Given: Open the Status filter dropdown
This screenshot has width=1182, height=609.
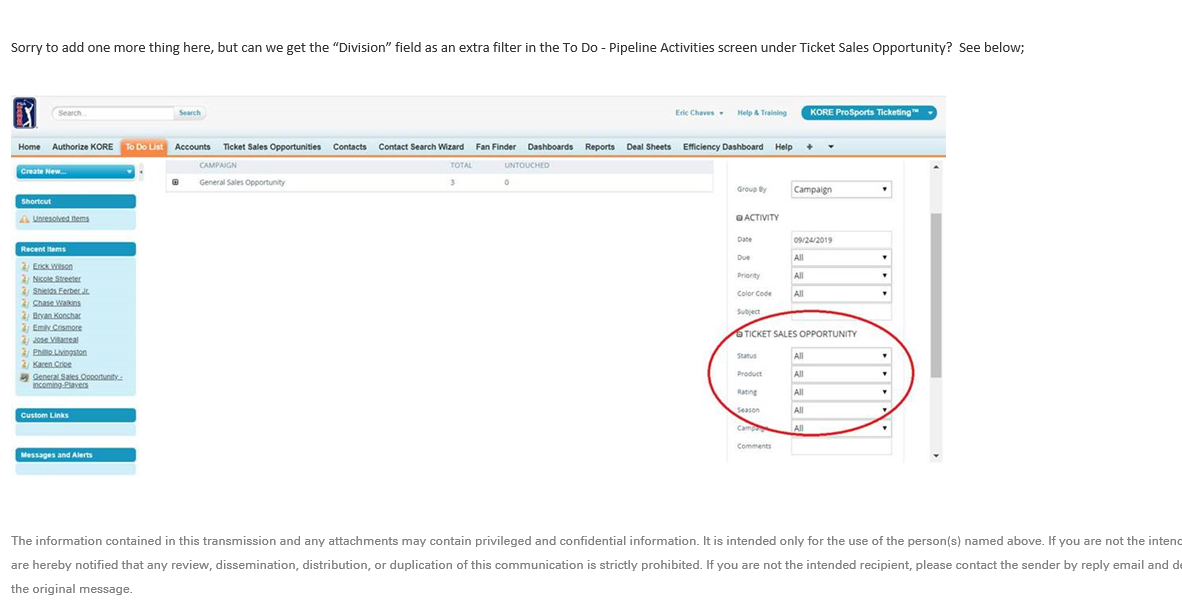Looking at the screenshot, I should point(840,356).
